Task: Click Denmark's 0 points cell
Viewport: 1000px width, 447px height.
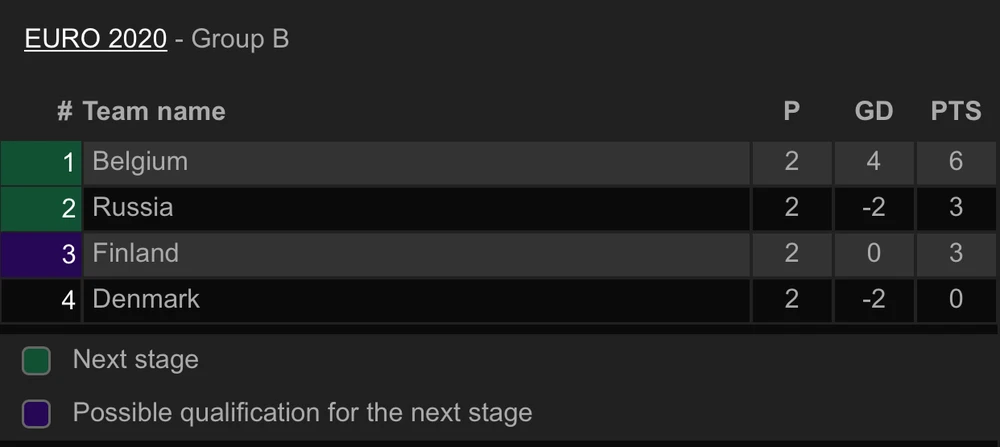Action: (956, 300)
